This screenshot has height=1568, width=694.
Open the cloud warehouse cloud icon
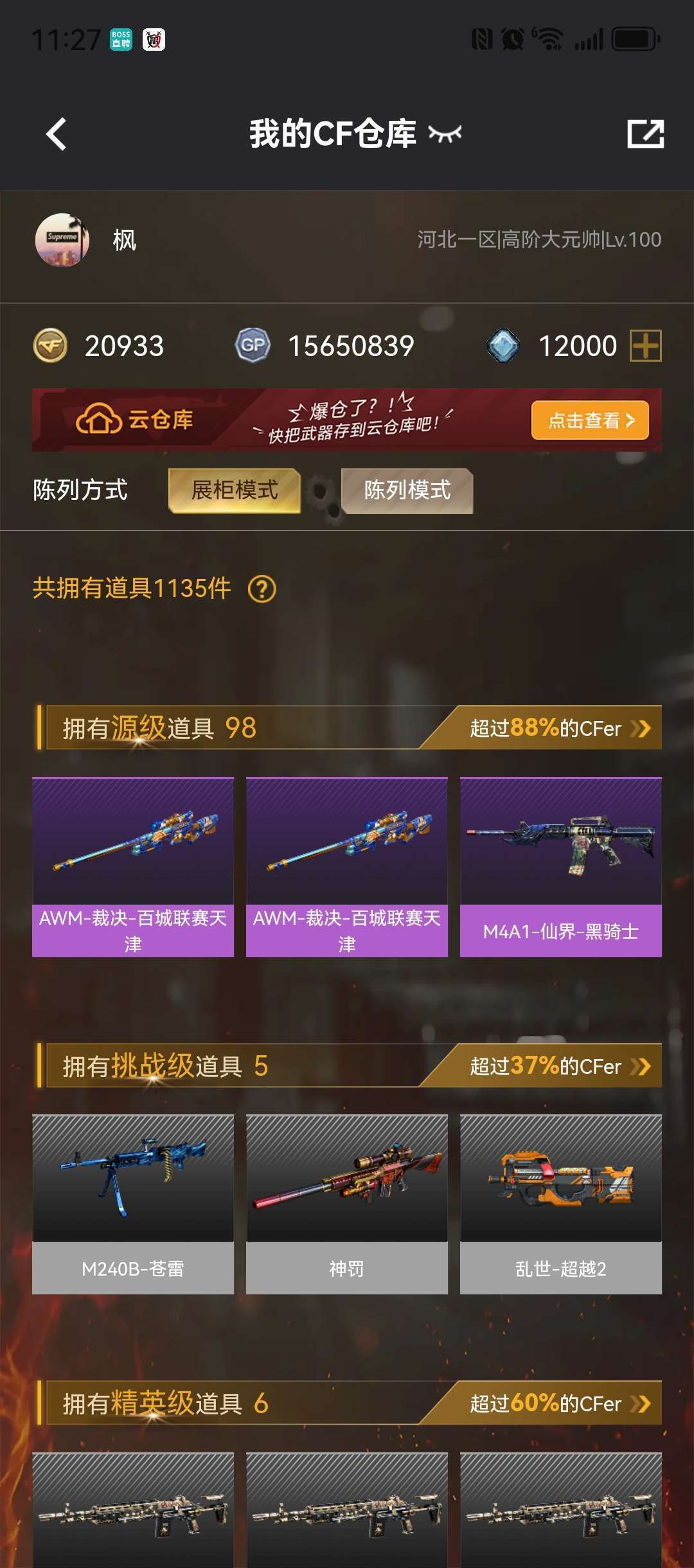coord(98,420)
